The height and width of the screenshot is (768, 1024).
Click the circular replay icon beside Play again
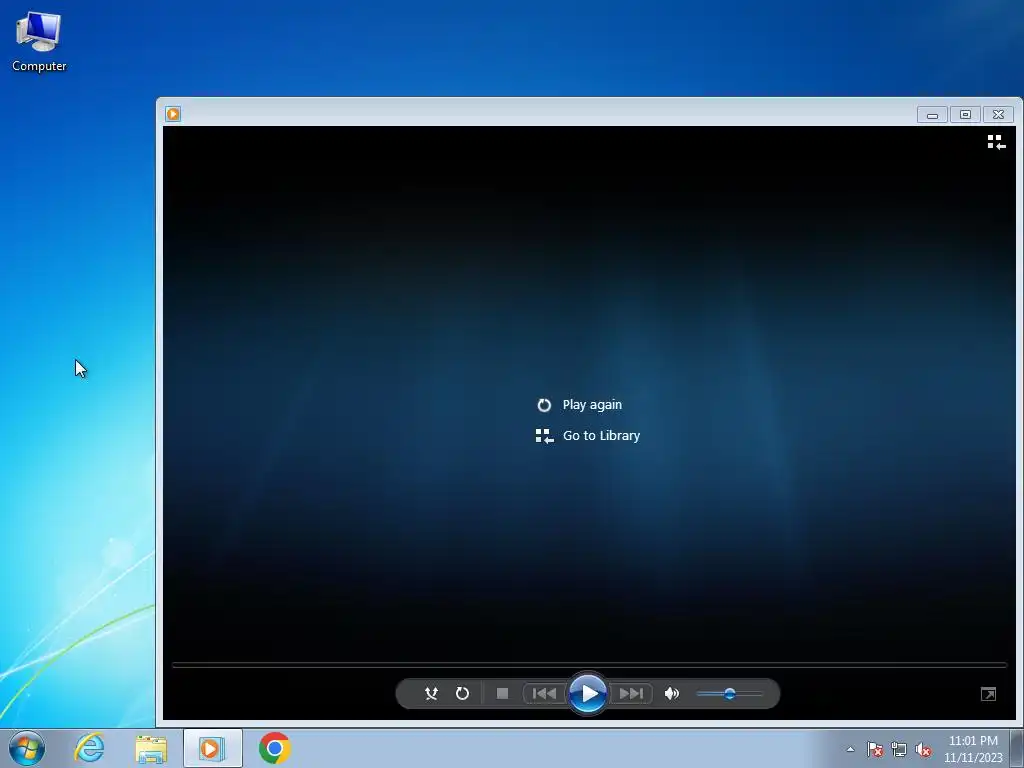coord(544,406)
